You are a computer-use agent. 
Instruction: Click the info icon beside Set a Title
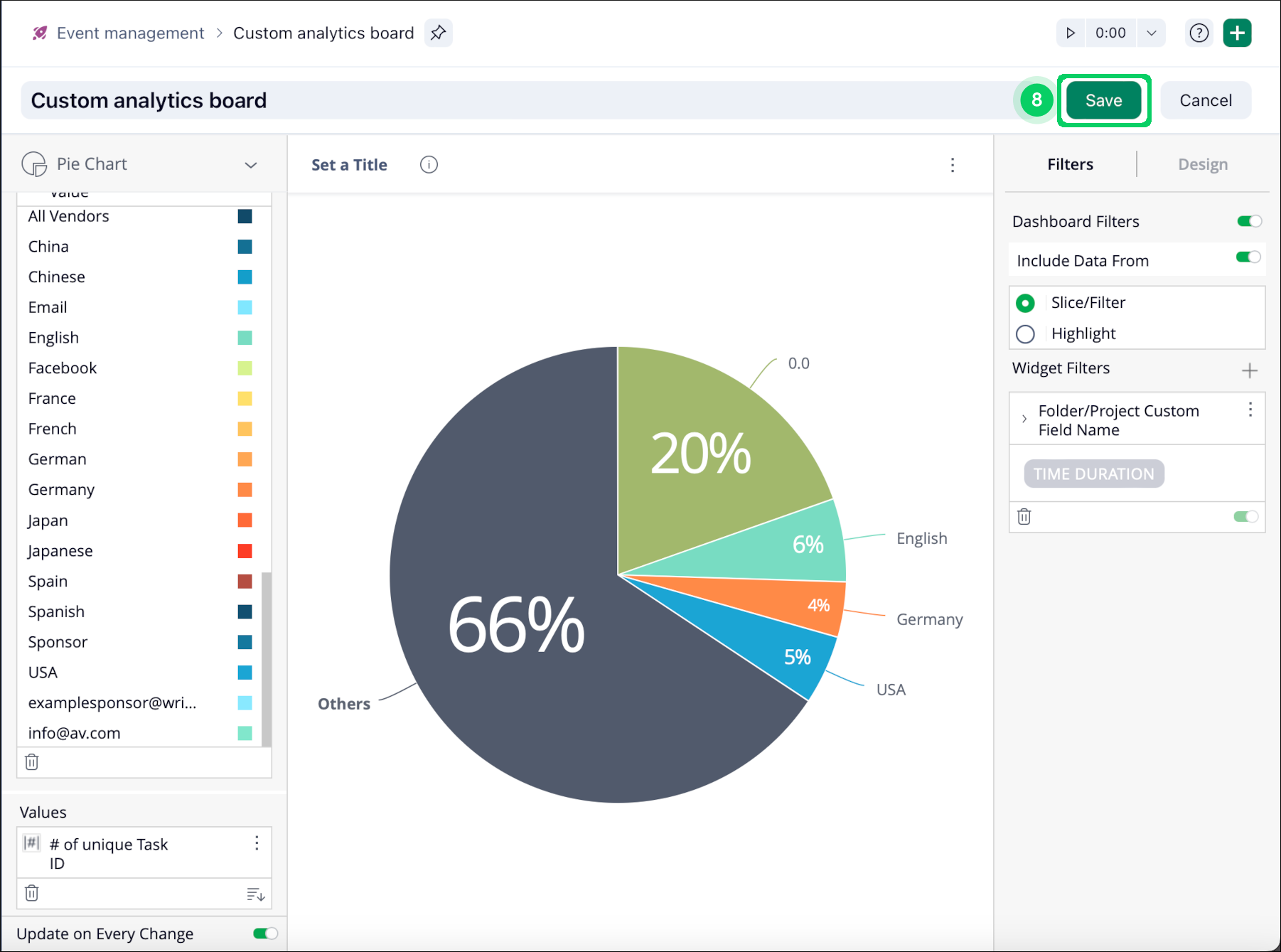[x=429, y=165]
